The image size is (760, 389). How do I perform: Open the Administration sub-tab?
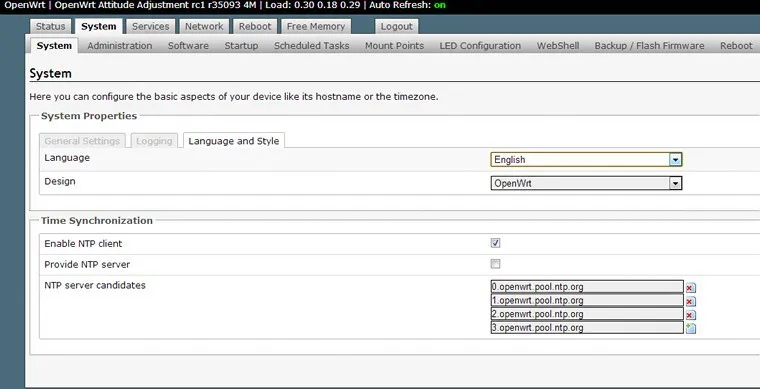[x=120, y=46]
